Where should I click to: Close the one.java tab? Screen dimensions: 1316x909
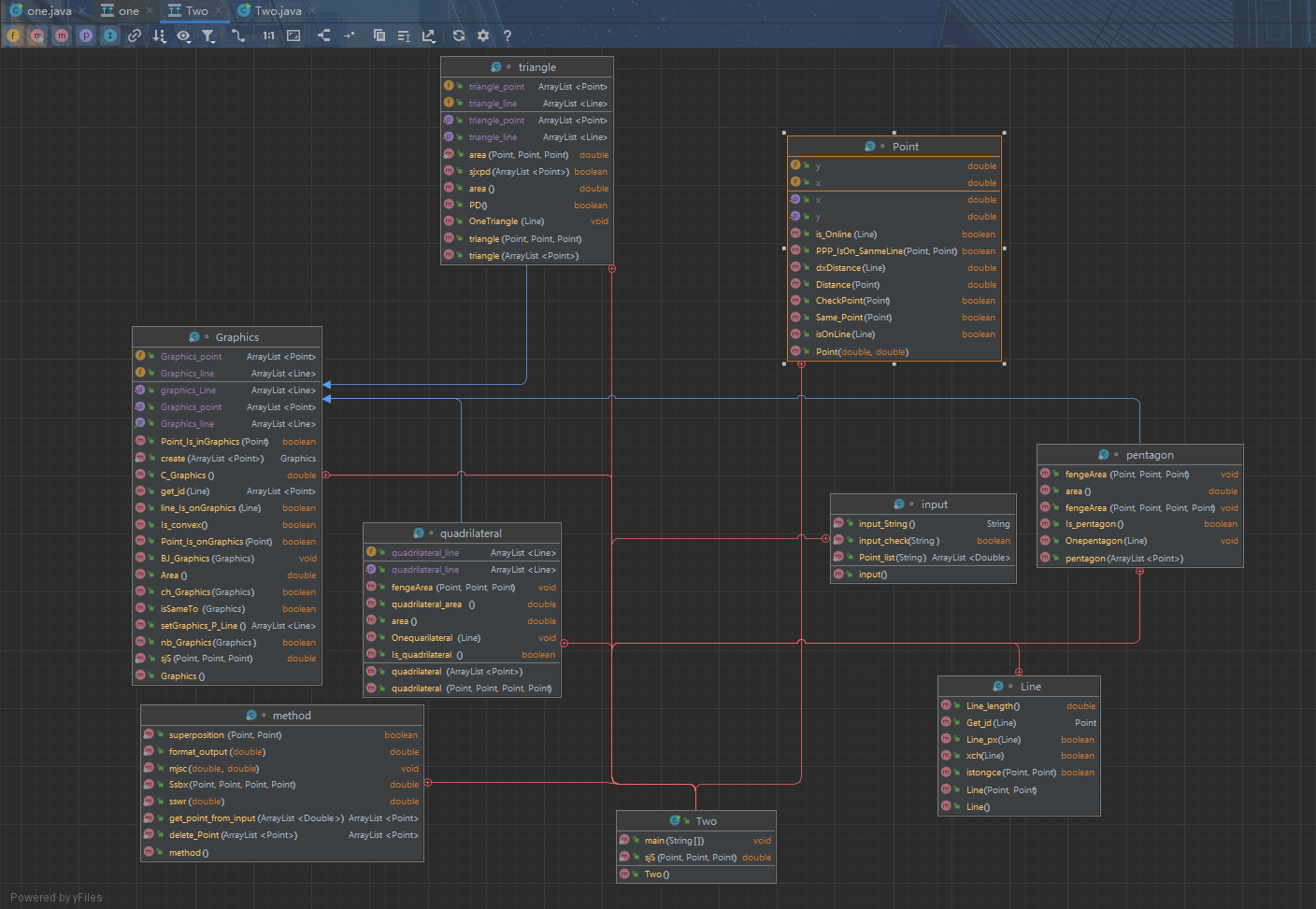click(x=82, y=11)
